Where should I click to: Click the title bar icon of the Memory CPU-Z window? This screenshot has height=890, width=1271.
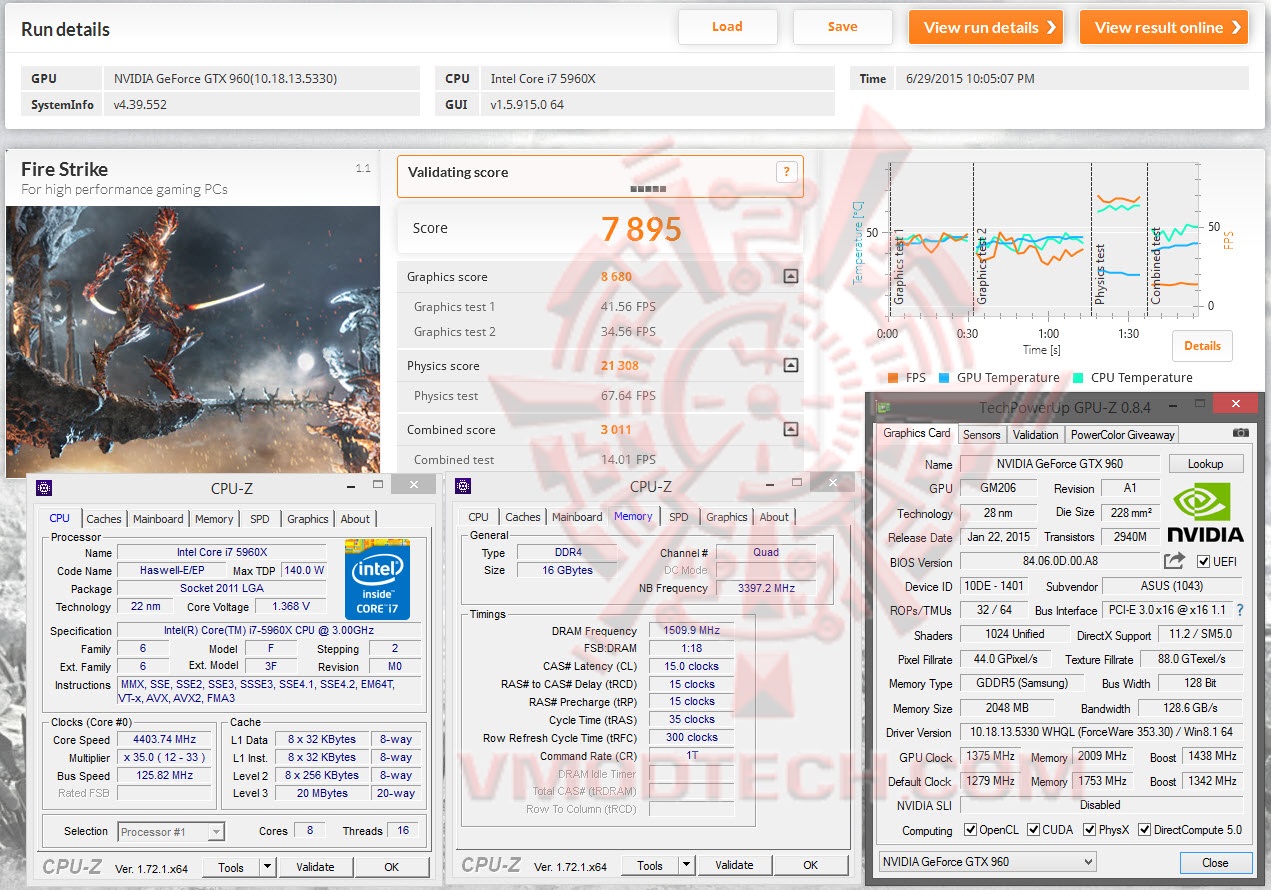pos(462,486)
